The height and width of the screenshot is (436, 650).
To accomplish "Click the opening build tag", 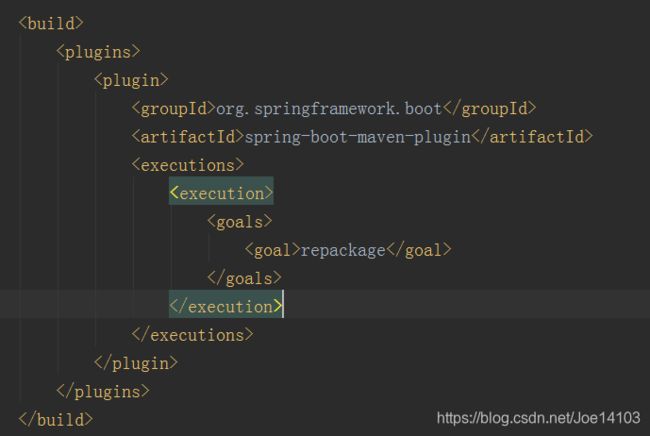I will [51, 24].
